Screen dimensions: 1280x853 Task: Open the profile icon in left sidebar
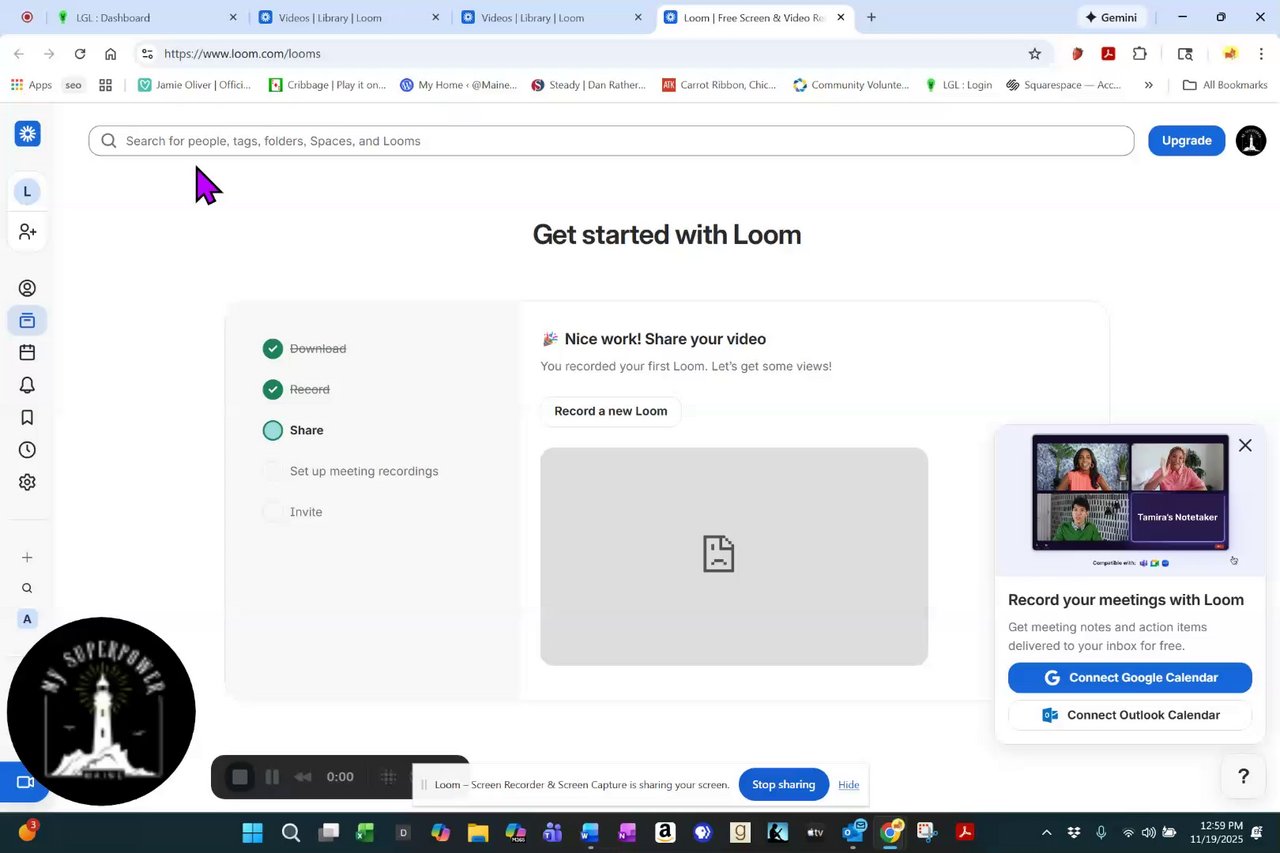tap(27, 288)
